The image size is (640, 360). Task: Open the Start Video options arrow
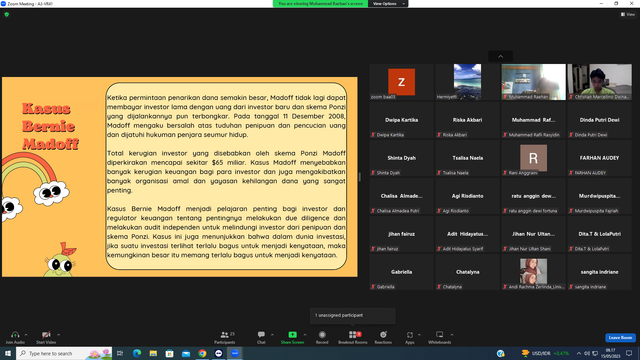coord(58,335)
